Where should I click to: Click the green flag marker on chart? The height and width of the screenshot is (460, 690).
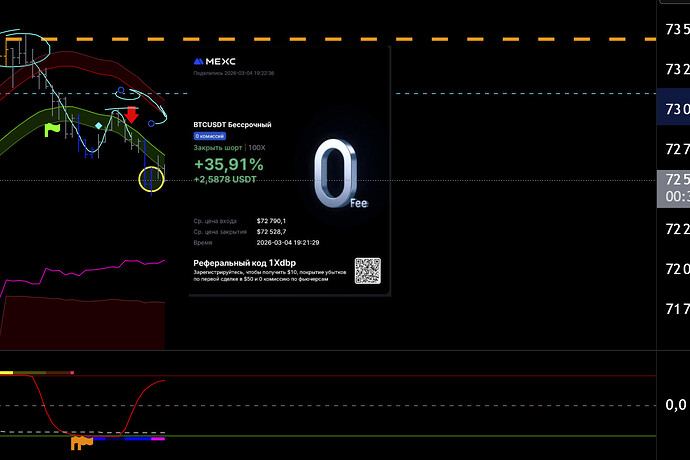(54, 128)
